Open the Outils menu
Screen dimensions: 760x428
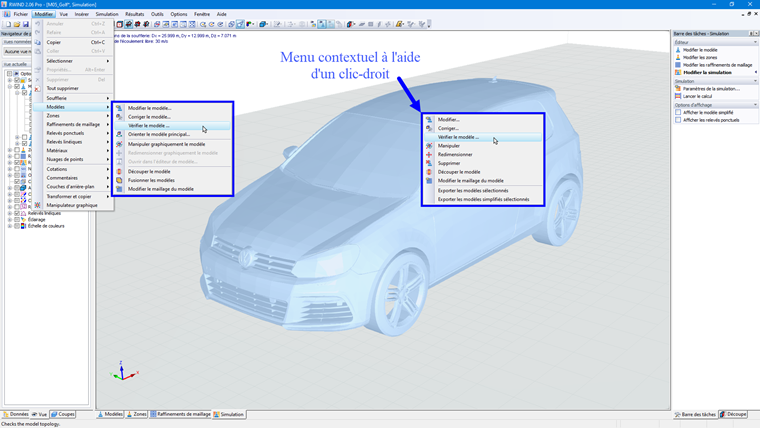[x=157, y=14]
